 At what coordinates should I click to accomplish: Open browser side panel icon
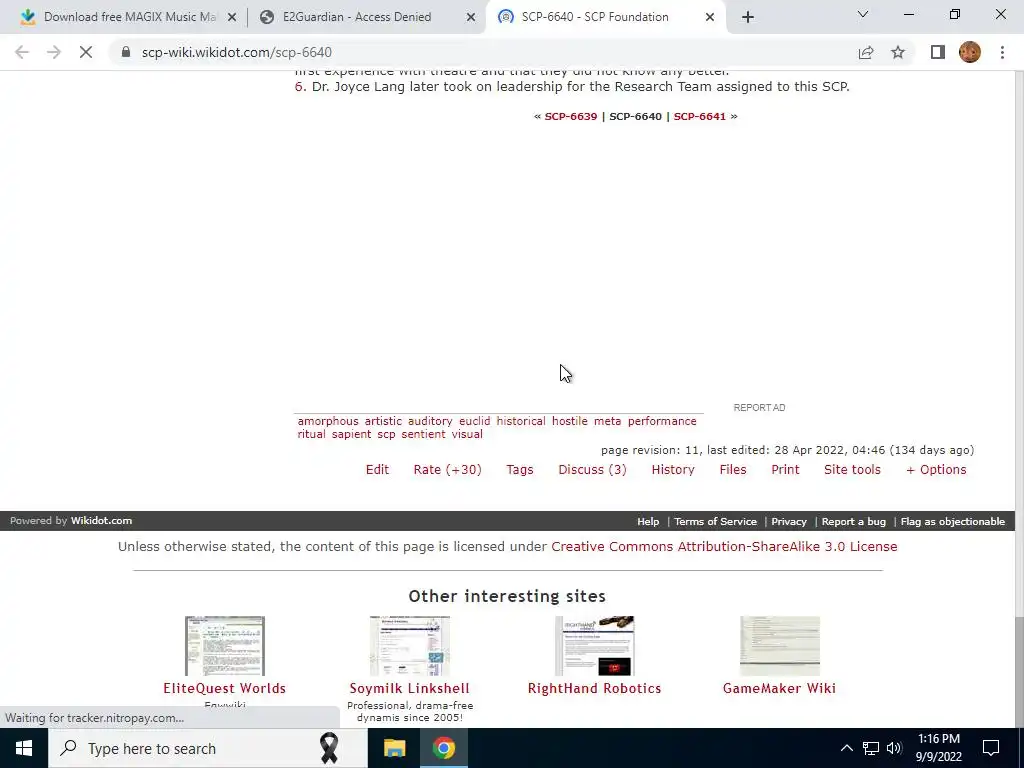pos(938,52)
